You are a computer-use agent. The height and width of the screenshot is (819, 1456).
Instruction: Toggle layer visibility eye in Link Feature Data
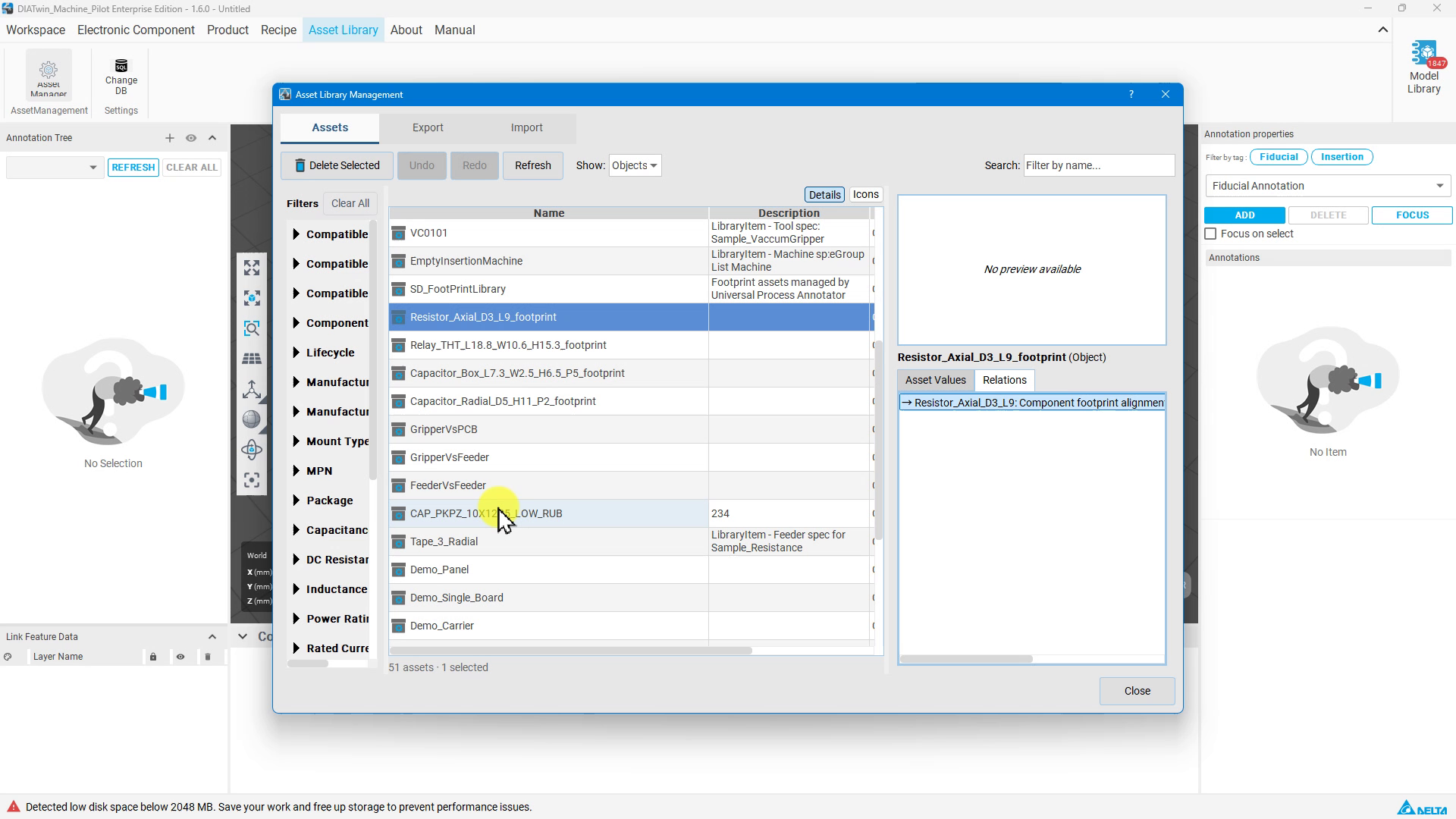click(180, 657)
